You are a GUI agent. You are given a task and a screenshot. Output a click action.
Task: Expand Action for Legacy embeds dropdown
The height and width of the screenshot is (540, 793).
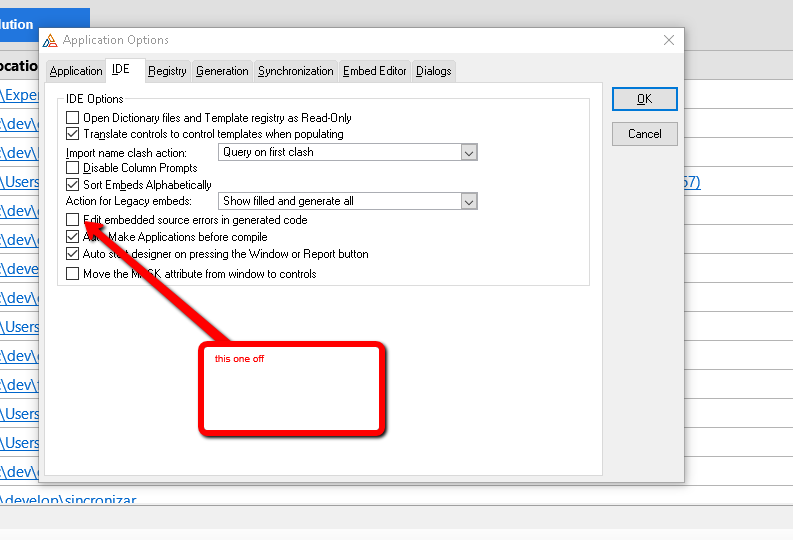[x=468, y=201]
